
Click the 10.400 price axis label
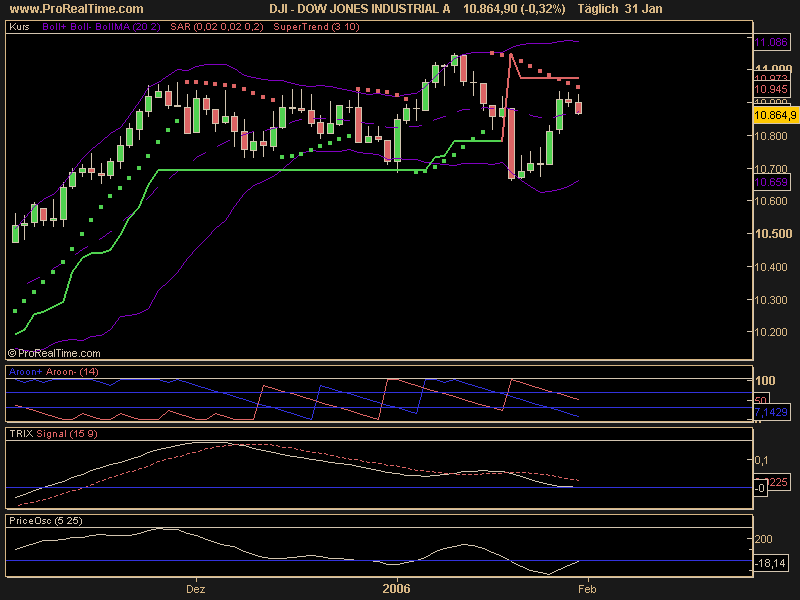771,267
